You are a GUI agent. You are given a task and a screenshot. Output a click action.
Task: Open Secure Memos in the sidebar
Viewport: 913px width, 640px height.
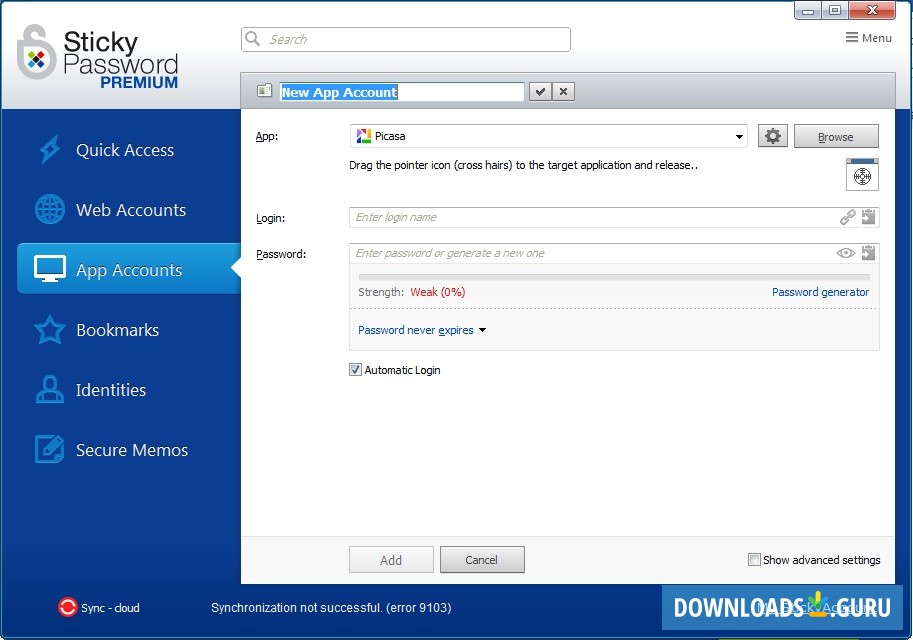(129, 450)
